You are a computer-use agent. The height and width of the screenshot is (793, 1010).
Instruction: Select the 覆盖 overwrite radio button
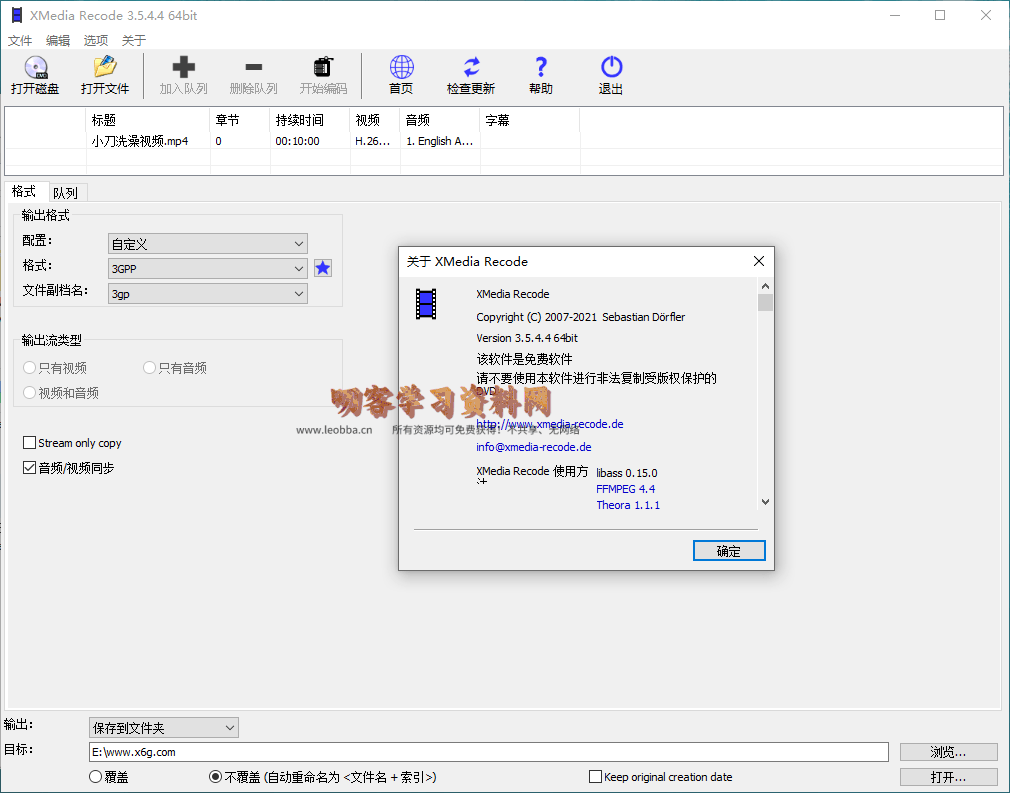(x=96, y=777)
